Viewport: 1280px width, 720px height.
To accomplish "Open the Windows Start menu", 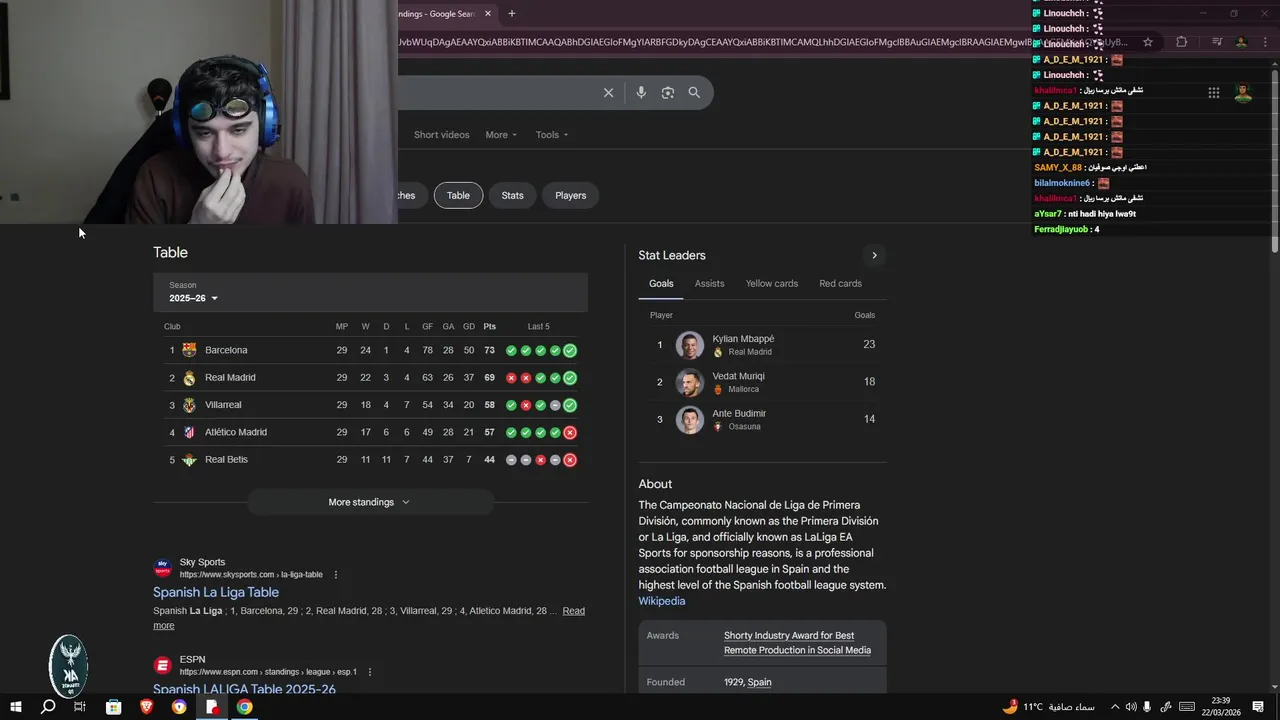I will [15, 707].
